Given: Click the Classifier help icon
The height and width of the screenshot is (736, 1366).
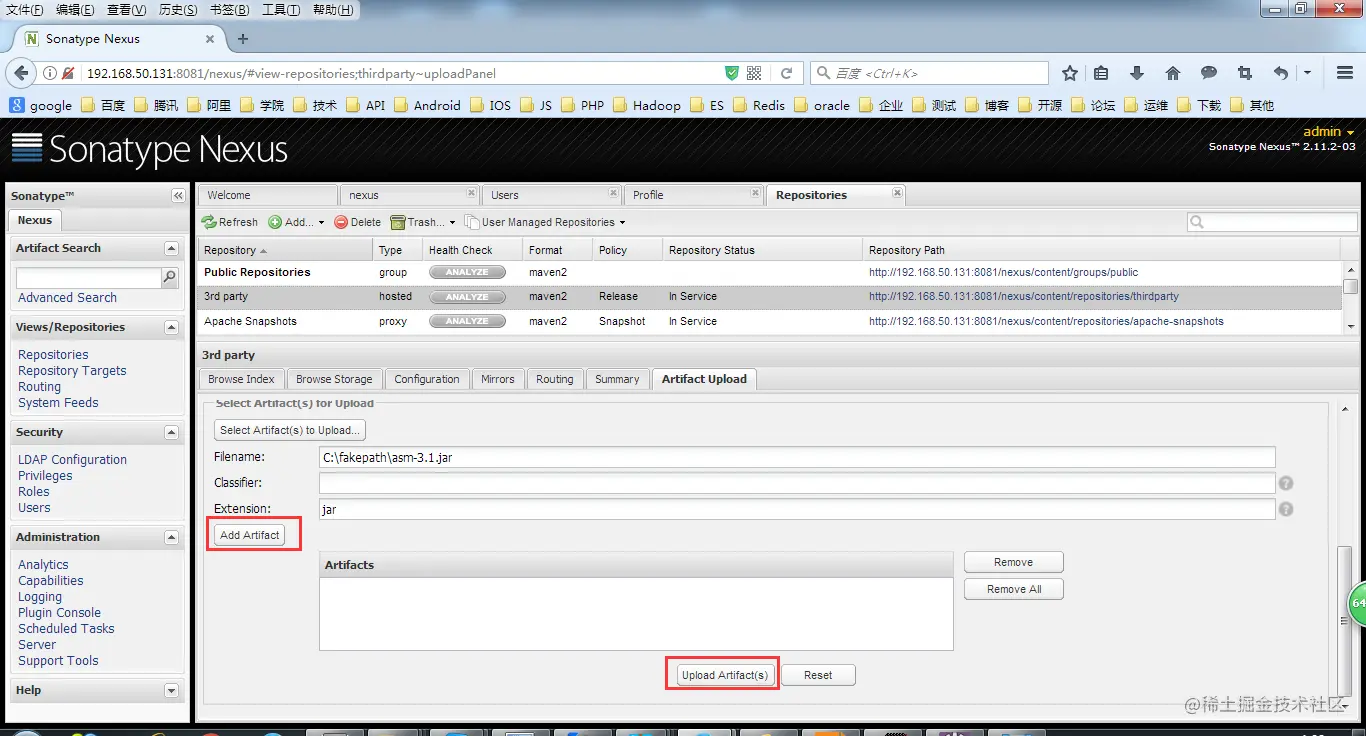Looking at the screenshot, I should 1286,483.
